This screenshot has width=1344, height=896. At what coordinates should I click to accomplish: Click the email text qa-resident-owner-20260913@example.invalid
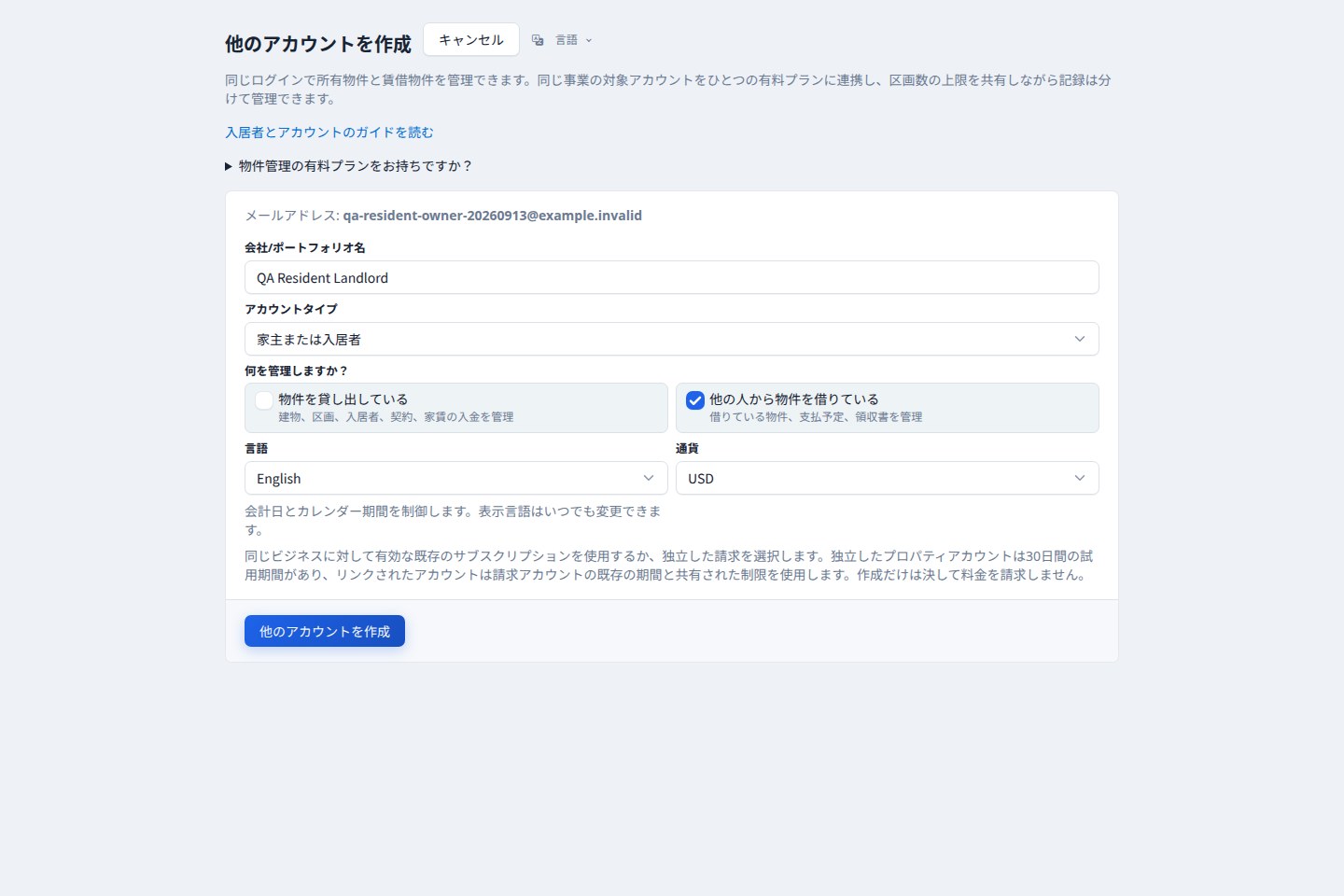coord(492,216)
